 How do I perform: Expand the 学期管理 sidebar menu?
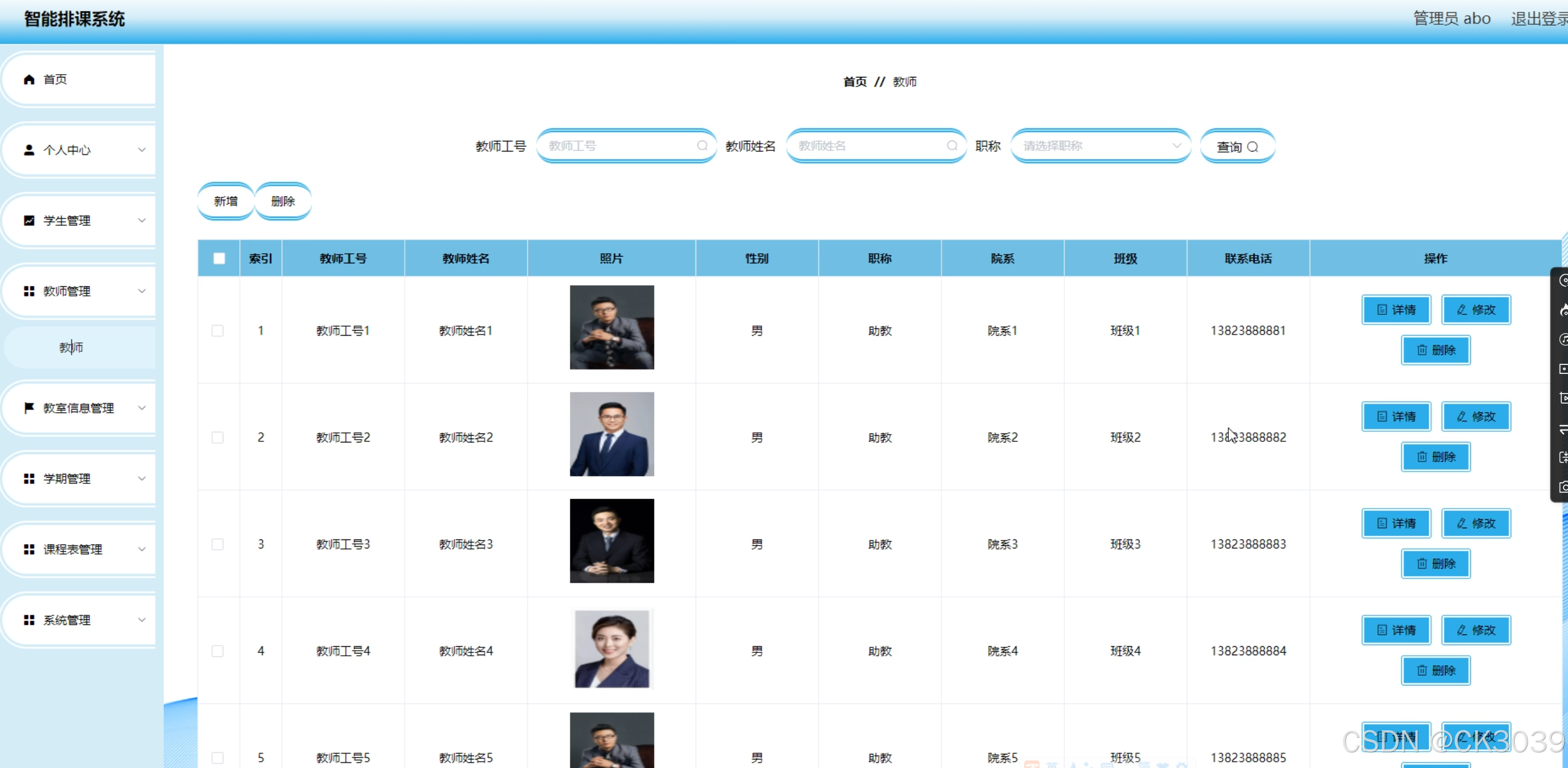pyautogui.click(x=79, y=479)
